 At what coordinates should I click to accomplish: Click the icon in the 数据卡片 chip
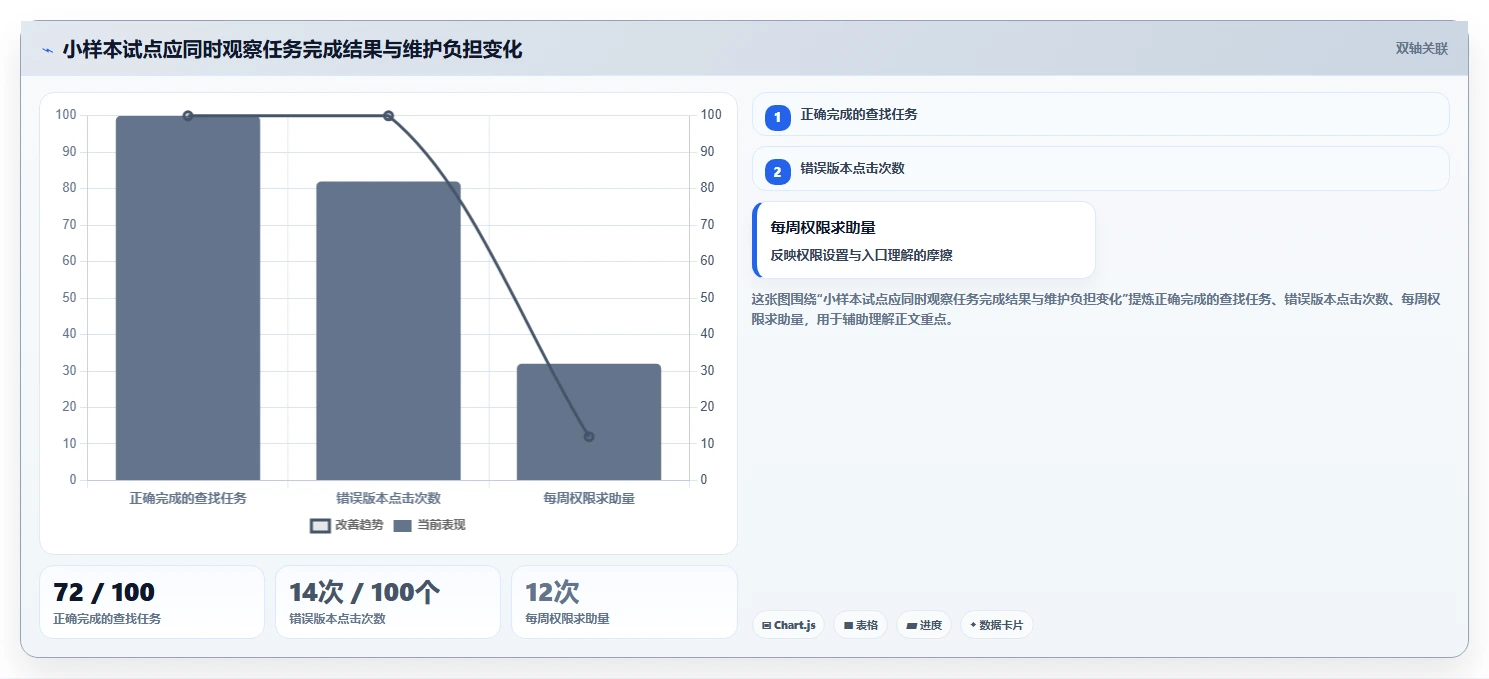[x=973, y=625]
